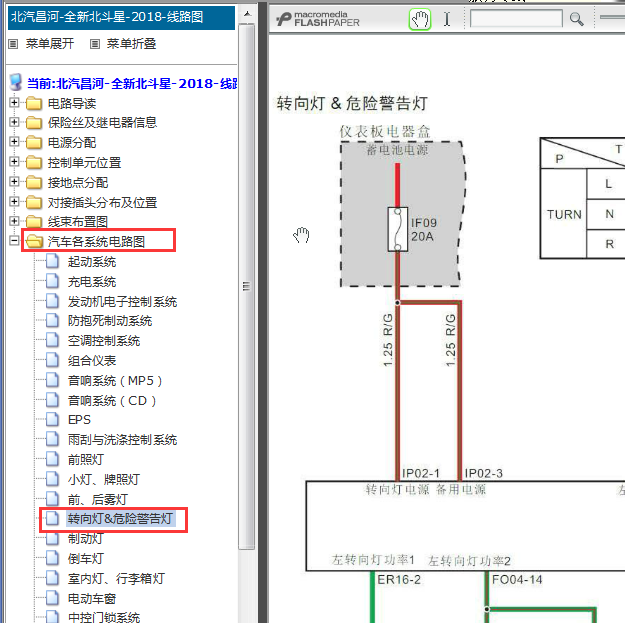
Task: Open the 音响系统（CD）document
Action: (x=112, y=400)
